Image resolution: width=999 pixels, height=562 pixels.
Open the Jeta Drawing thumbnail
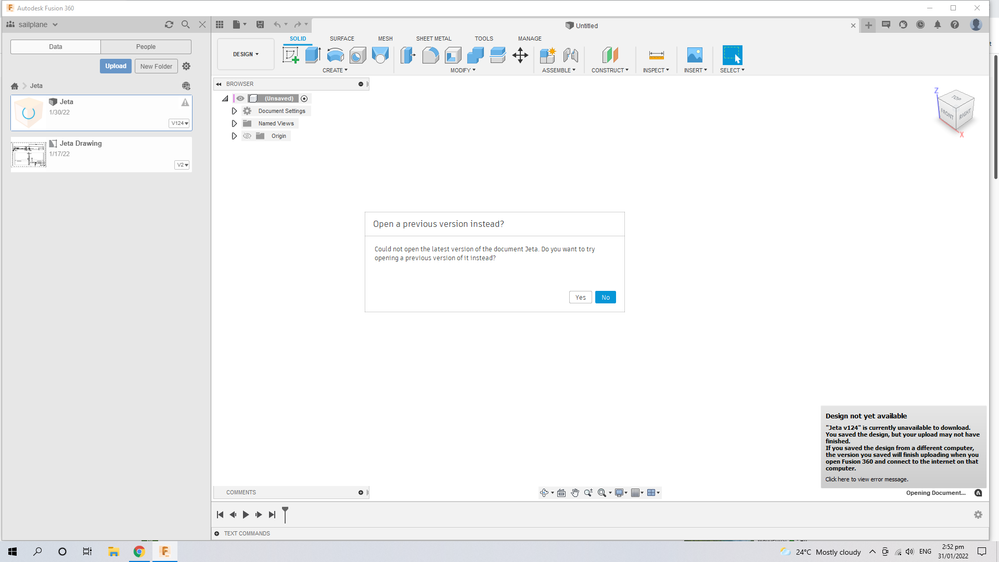(x=29, y=154)
